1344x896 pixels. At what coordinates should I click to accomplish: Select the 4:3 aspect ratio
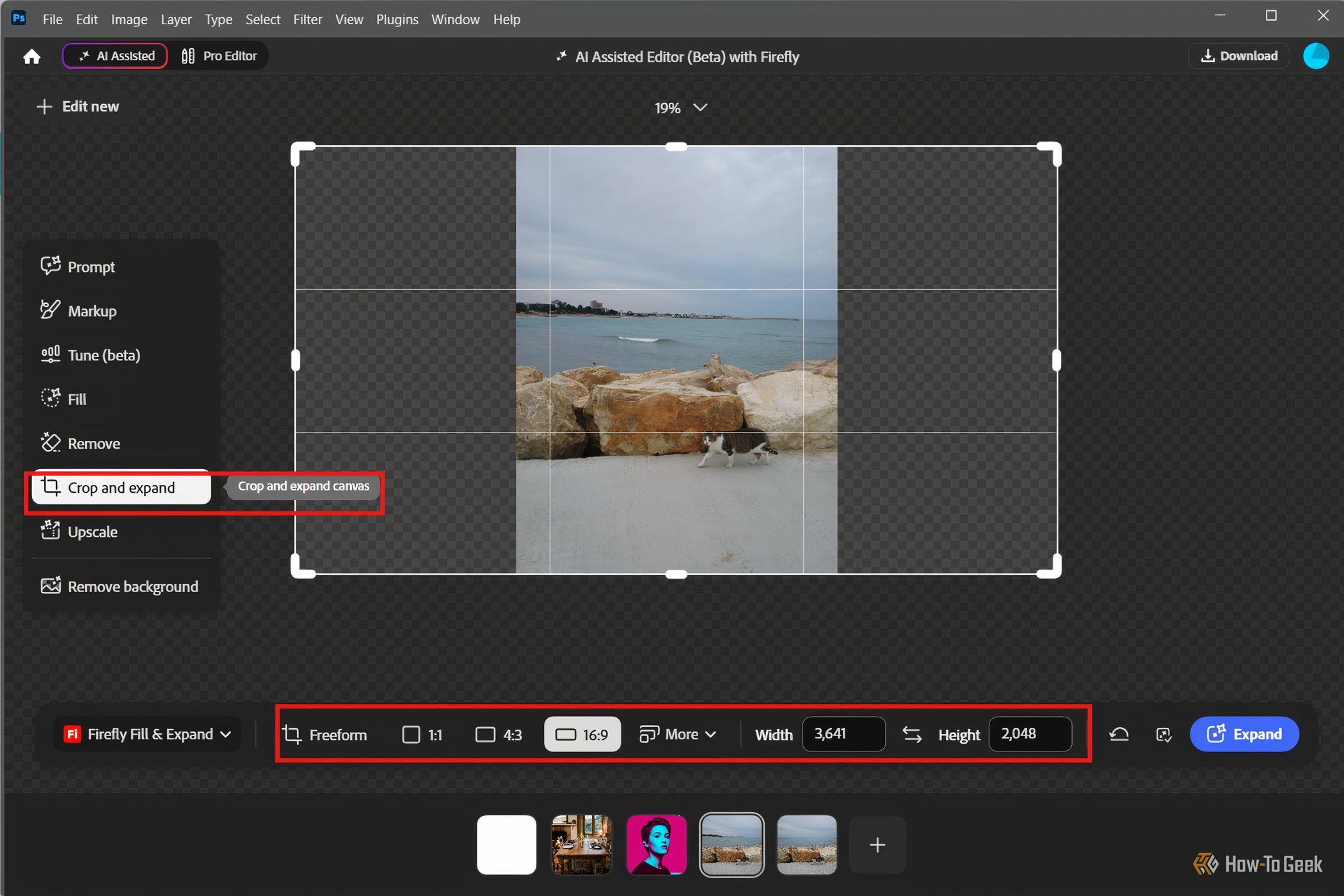(x=499, y=734)
